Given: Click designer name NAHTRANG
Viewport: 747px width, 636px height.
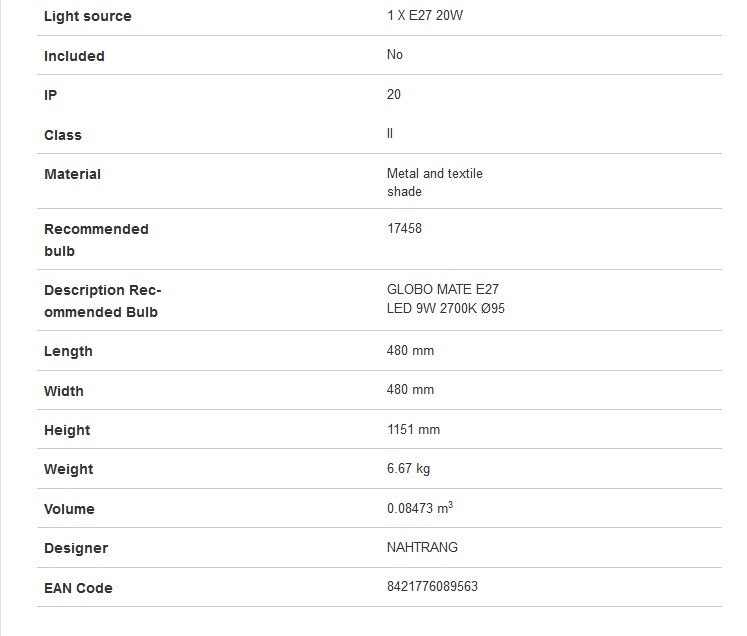Looking at the screenshot, I should click(422, 547).
